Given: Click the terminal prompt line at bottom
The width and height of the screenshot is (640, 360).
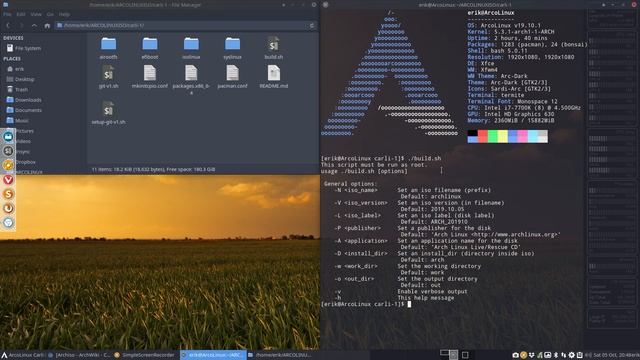Looking at the screenshot, I should [x=366, y=304].
